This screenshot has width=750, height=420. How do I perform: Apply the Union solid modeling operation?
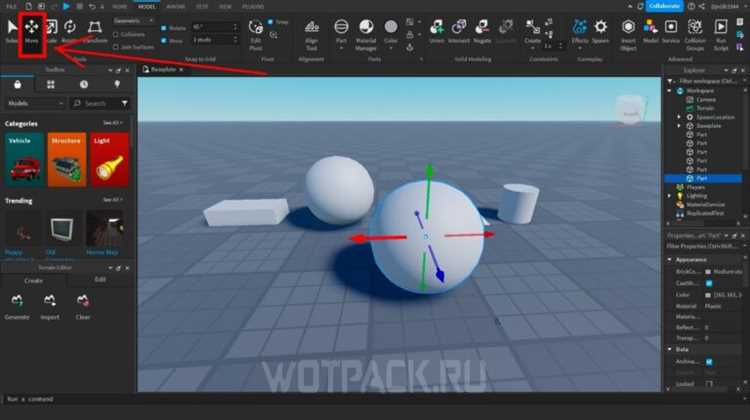(436, 27)
